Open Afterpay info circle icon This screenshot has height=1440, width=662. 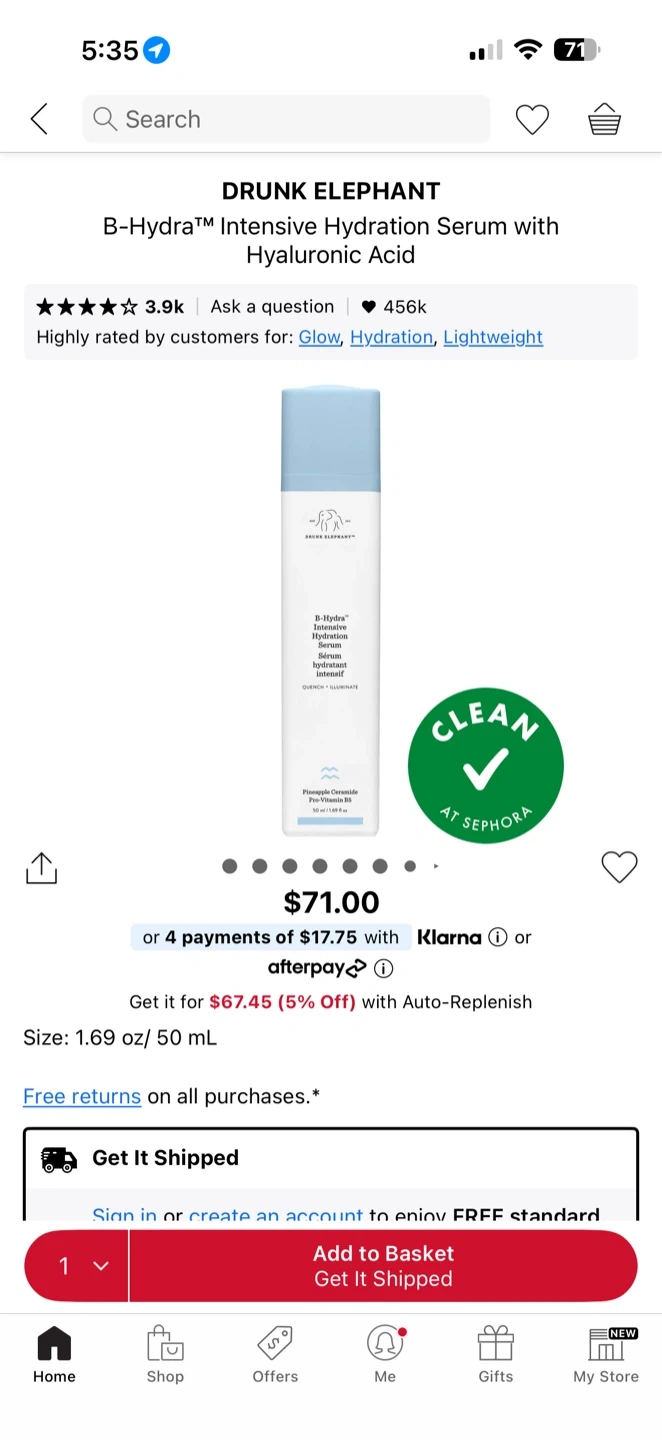[384, 968]
